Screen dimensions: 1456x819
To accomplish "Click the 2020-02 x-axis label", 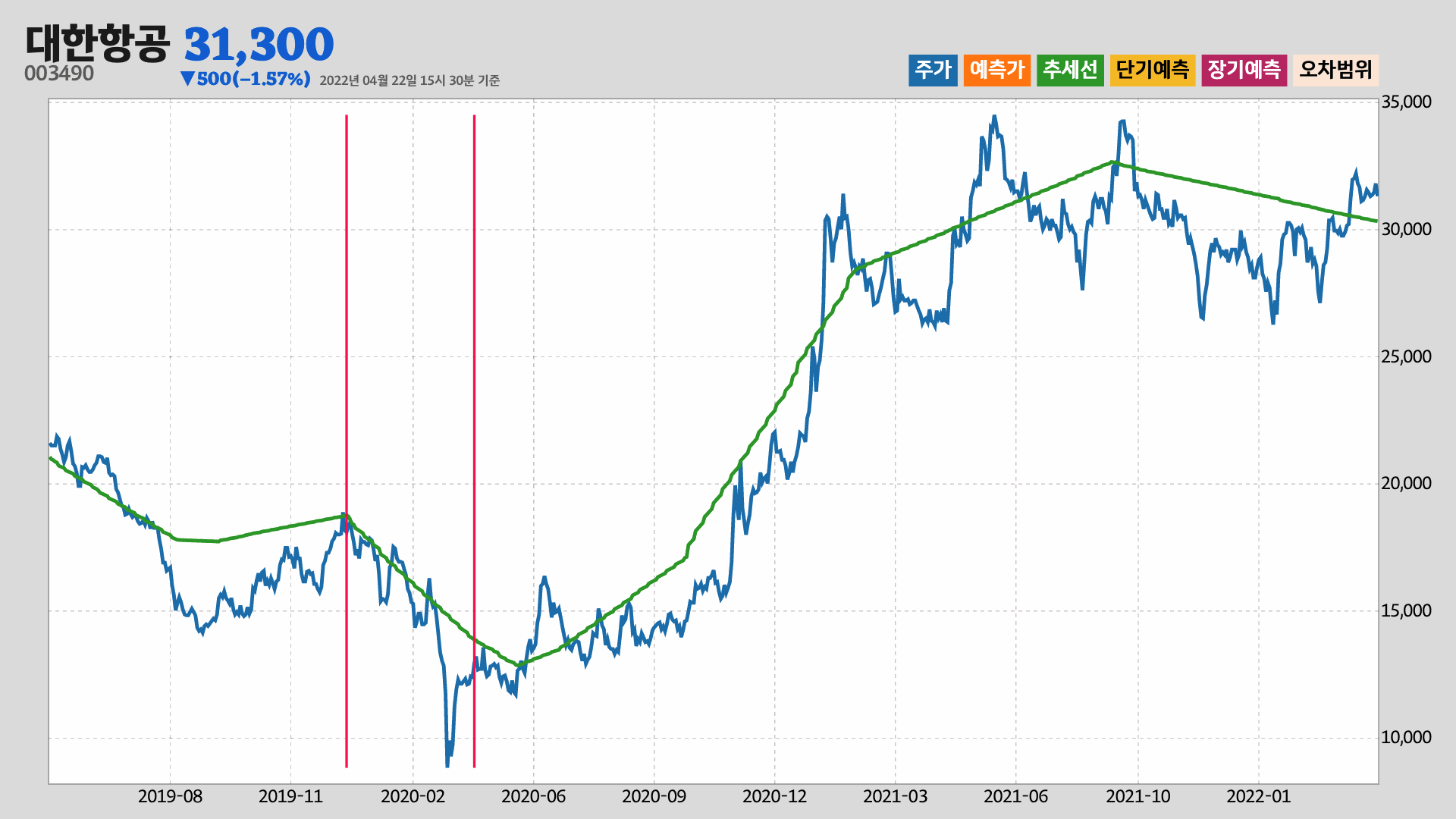I will (413, 796).
